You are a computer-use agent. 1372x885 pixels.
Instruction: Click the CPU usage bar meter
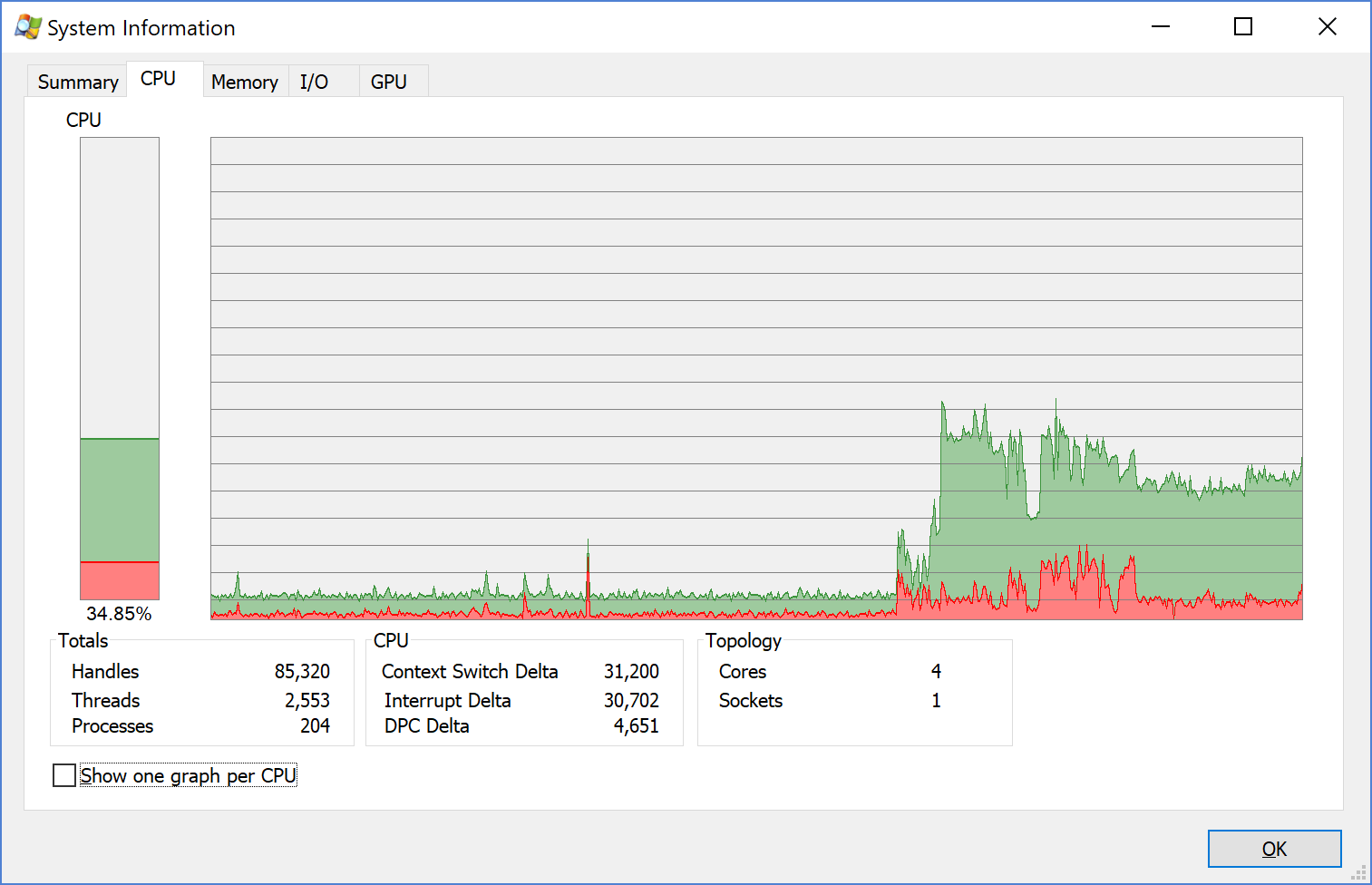pos(120,368)
